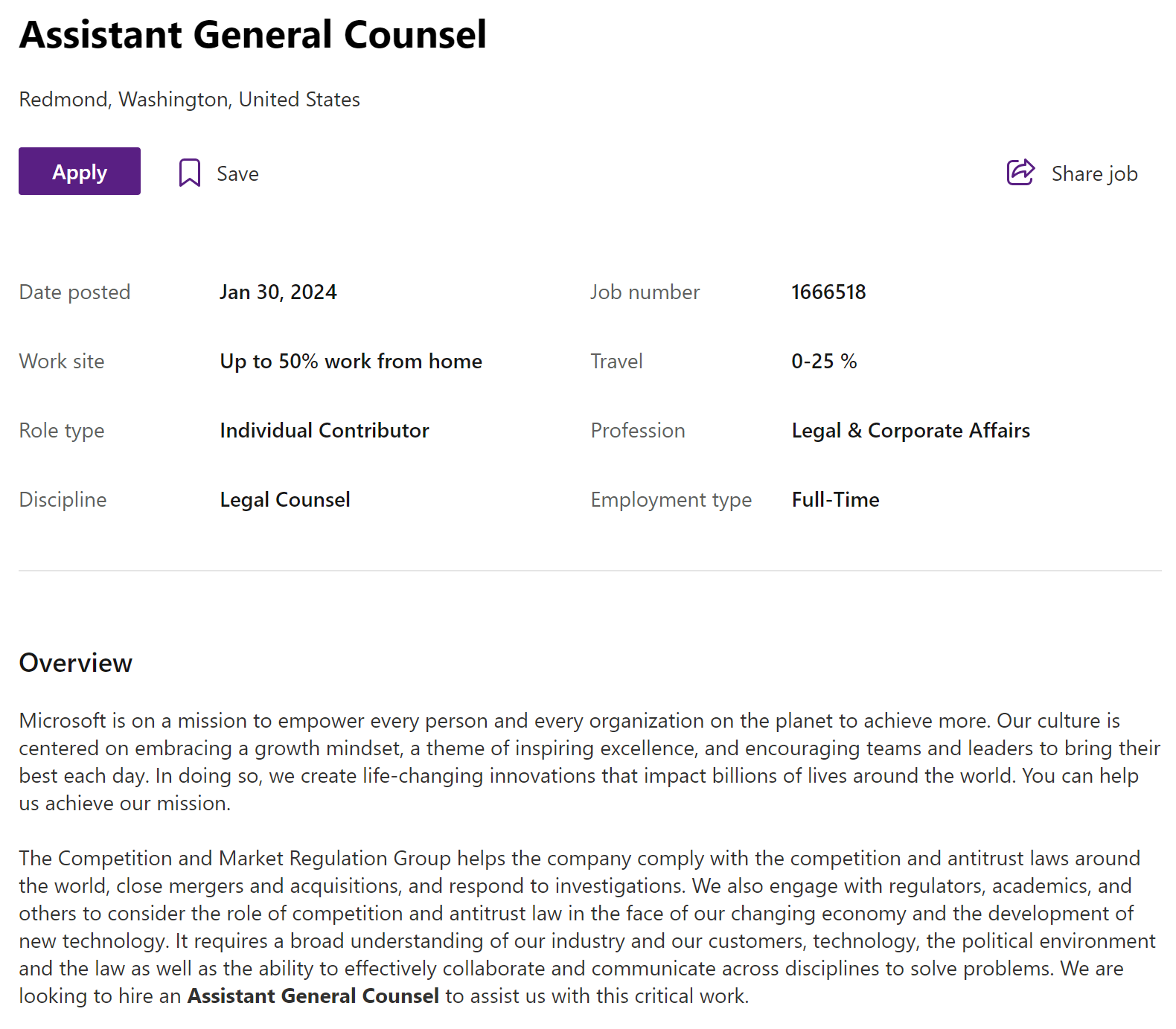Screen dimensions: 1176x1029
Task: Click the Full-Time employment type value
Action: click(835, 500)
